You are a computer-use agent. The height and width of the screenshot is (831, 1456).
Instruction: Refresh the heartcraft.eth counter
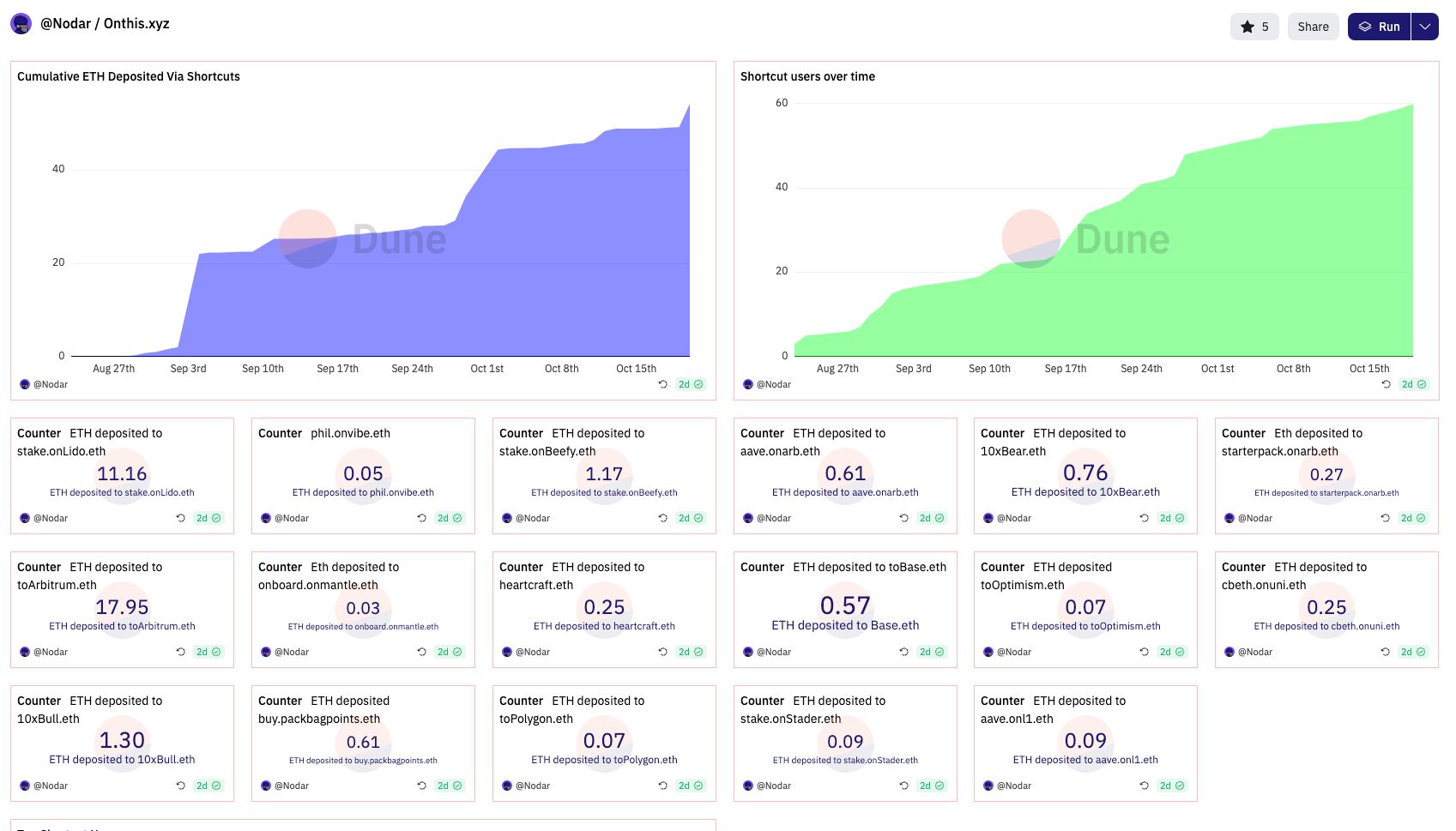662,652
